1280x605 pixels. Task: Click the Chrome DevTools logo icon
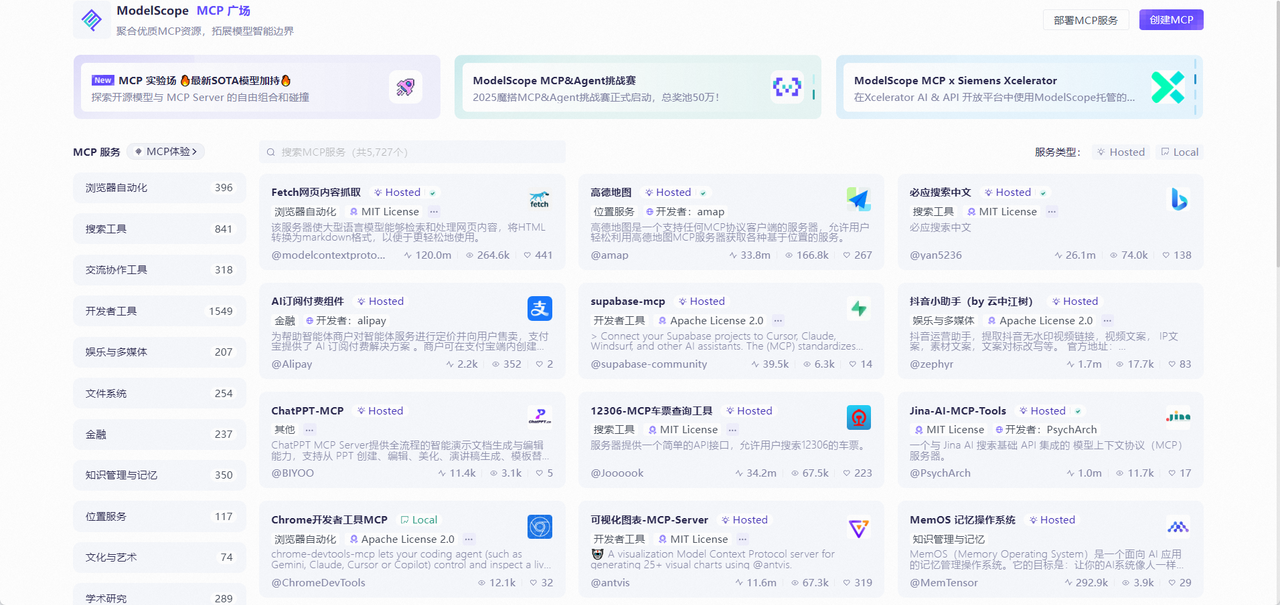pyautogui.click(x=539, y=526)
